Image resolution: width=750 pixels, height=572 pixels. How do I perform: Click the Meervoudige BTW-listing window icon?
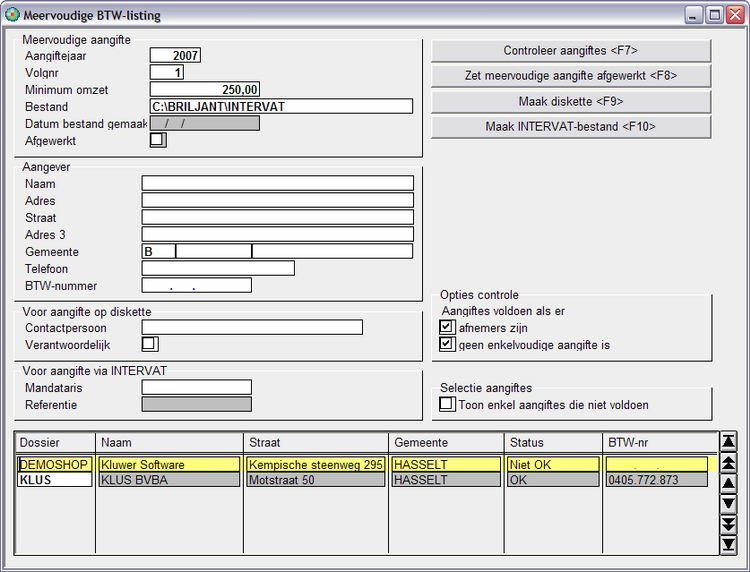point(11,15)
